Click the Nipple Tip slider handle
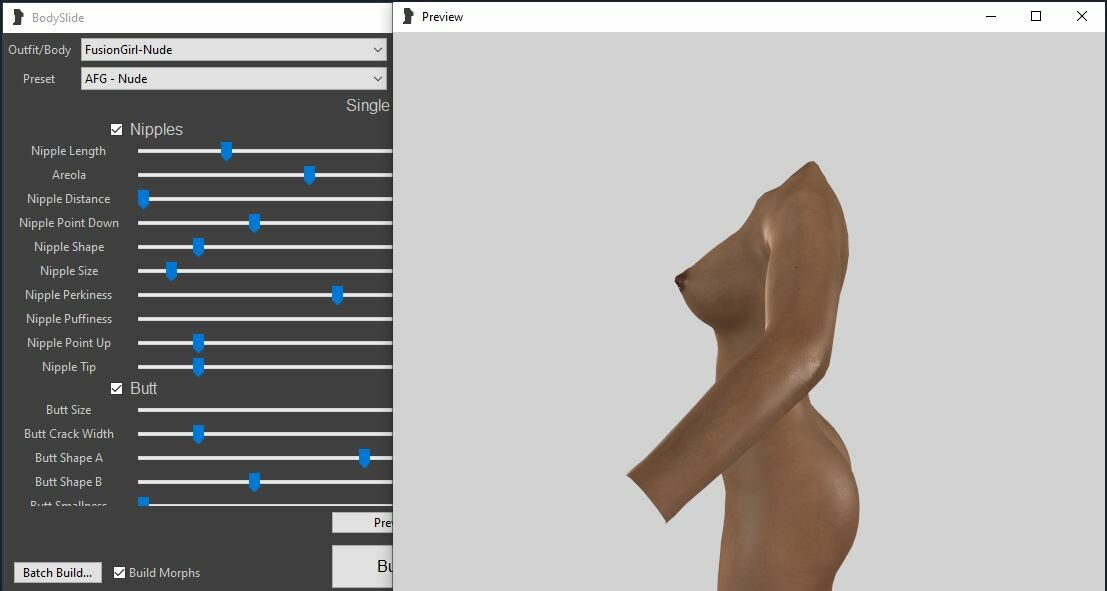The image size is (1107, 591). [x=198, y=367]
